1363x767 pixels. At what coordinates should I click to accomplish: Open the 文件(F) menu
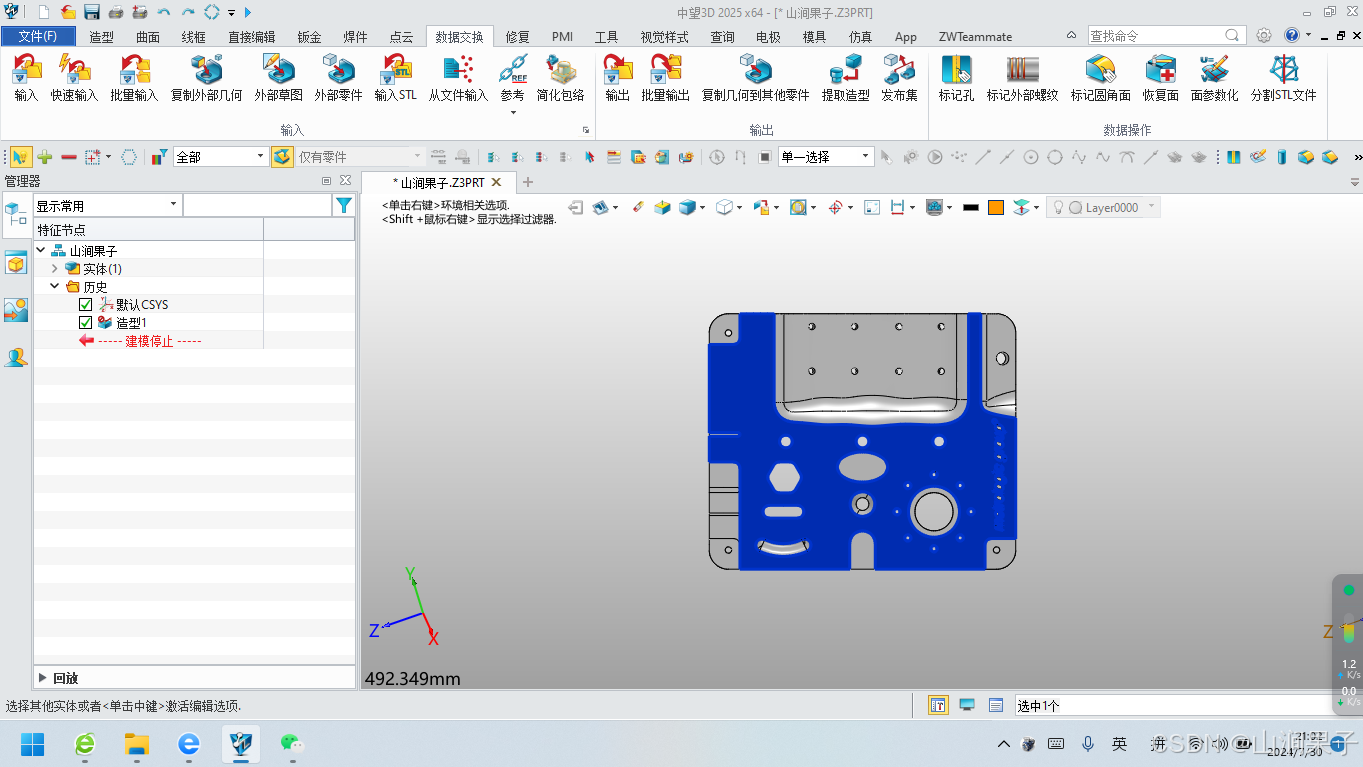click(x=38, y=36)
